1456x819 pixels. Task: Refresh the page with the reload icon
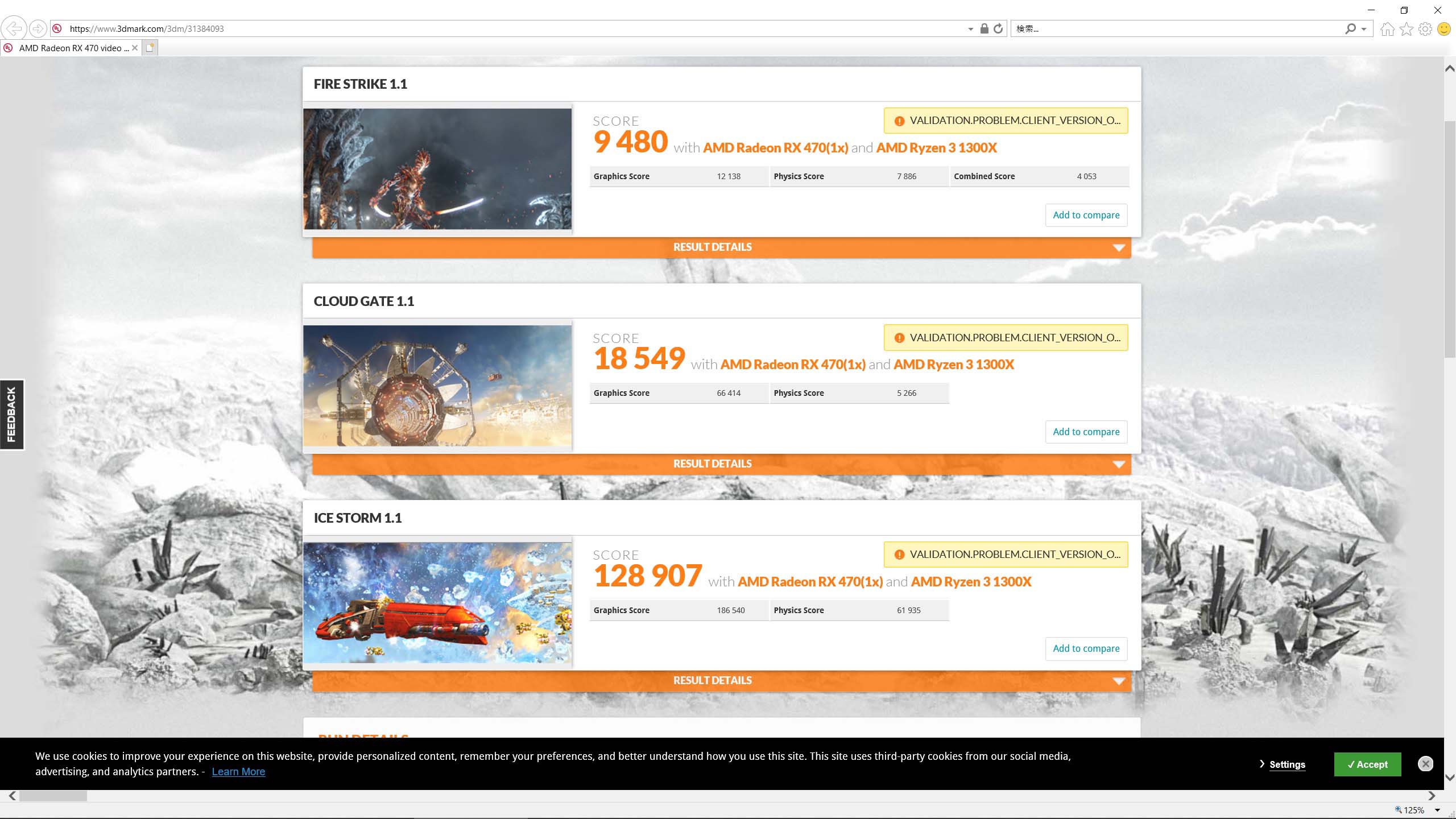[x=998, y=28]
